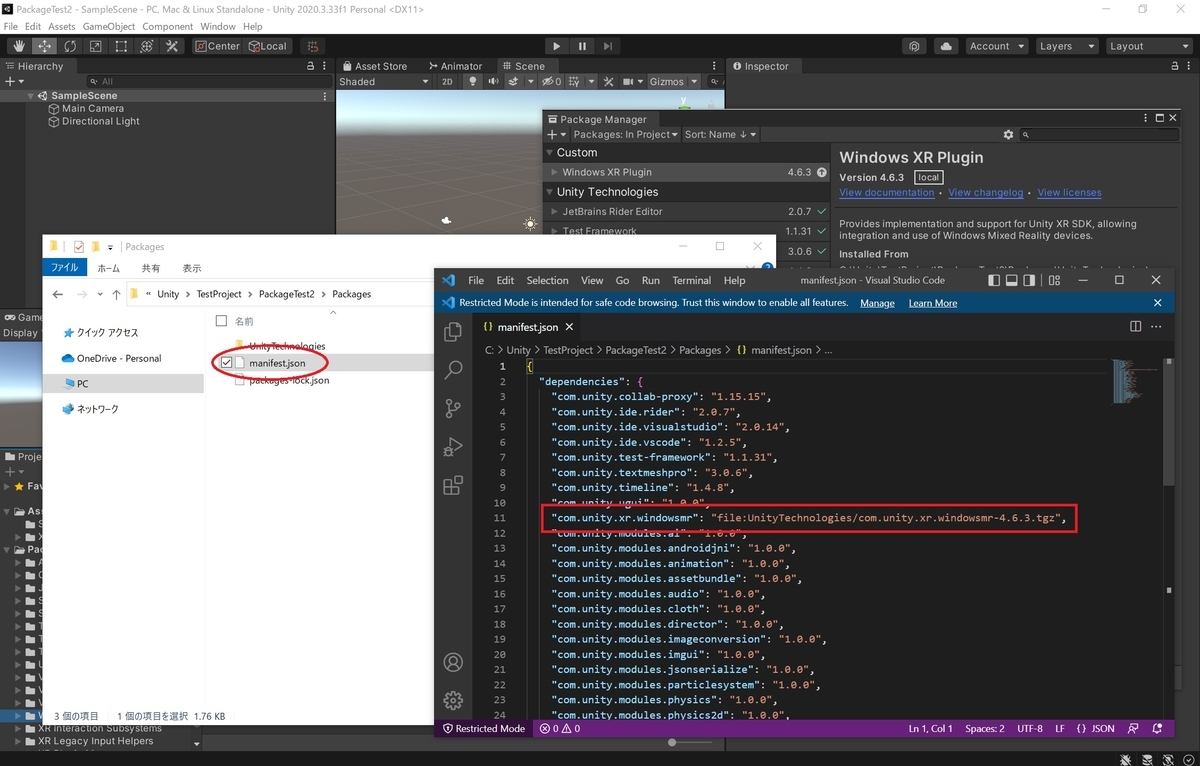Screen dimensions: 1200x766
Task: Select the Rotate tool in Unity toolbar
Action: [70, 46]
